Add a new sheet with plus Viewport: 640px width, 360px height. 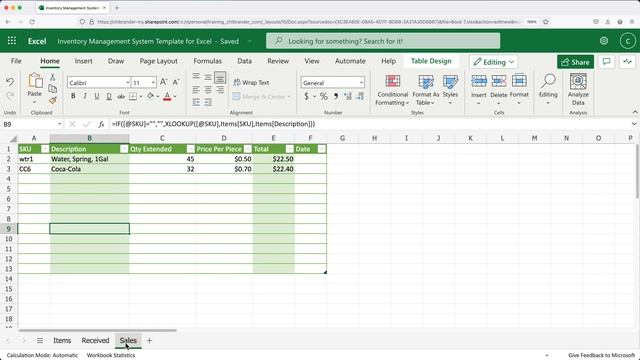point(149,340)
